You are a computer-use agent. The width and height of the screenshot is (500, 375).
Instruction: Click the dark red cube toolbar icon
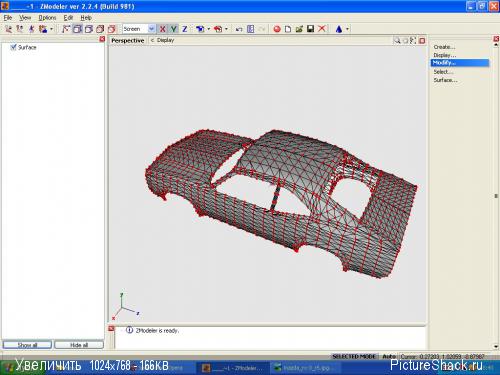[x=100, y=29]
